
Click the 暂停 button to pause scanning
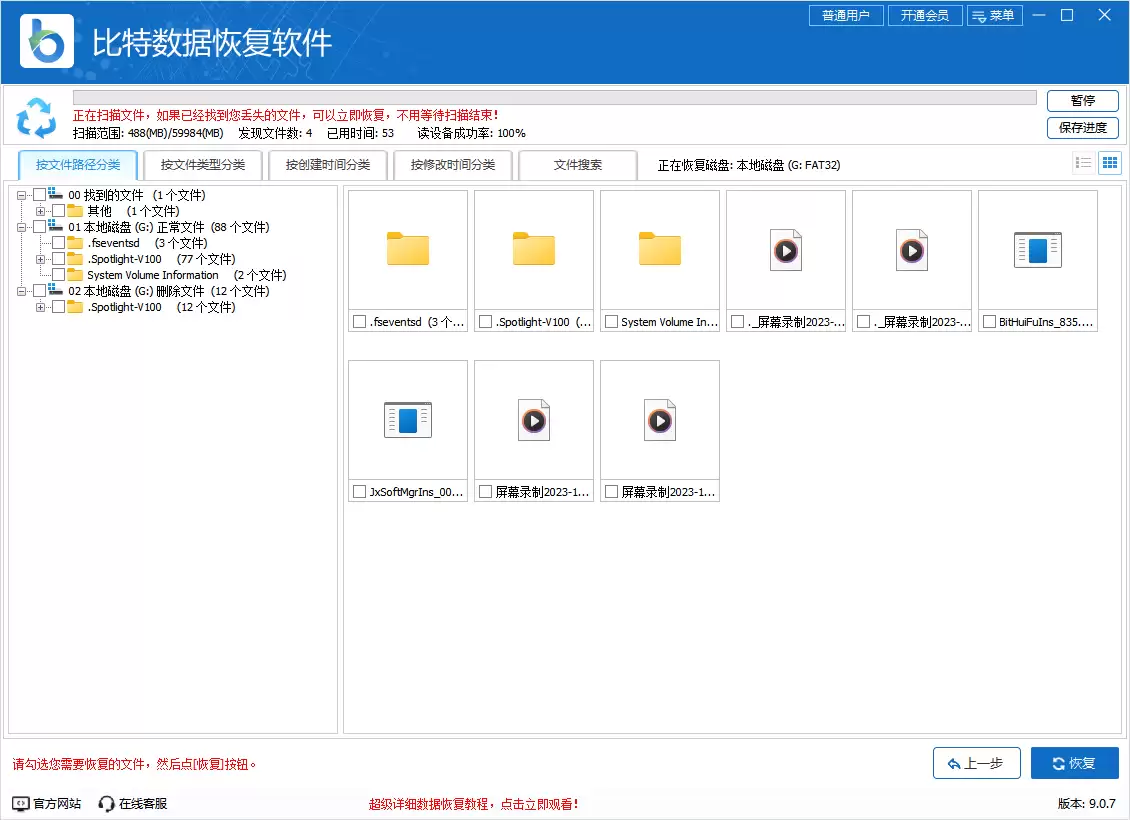point(1082,101)
